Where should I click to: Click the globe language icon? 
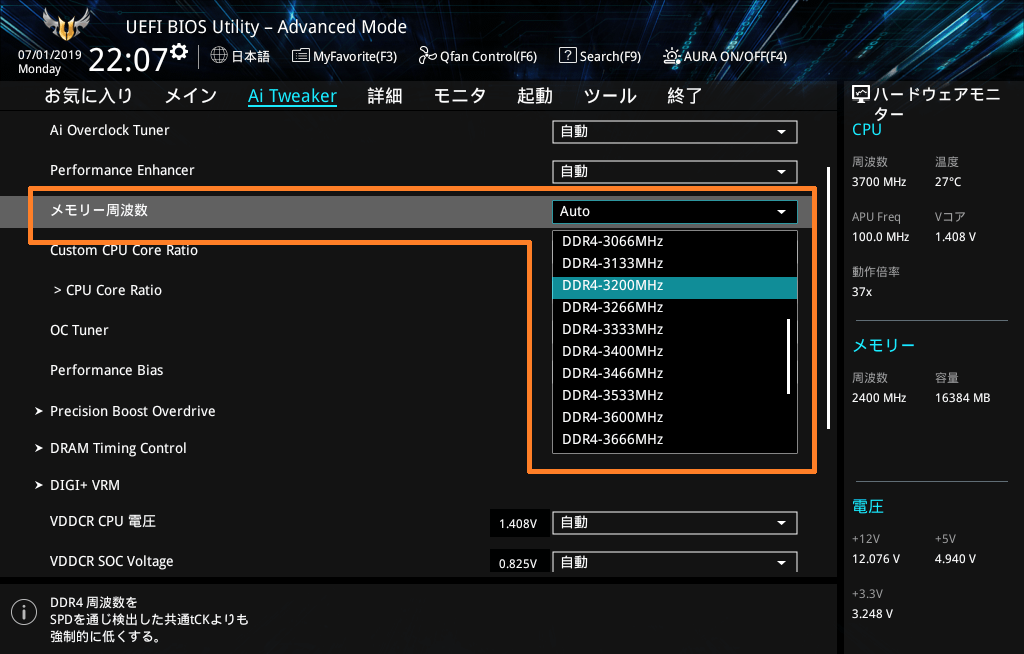tap(219, 56)
